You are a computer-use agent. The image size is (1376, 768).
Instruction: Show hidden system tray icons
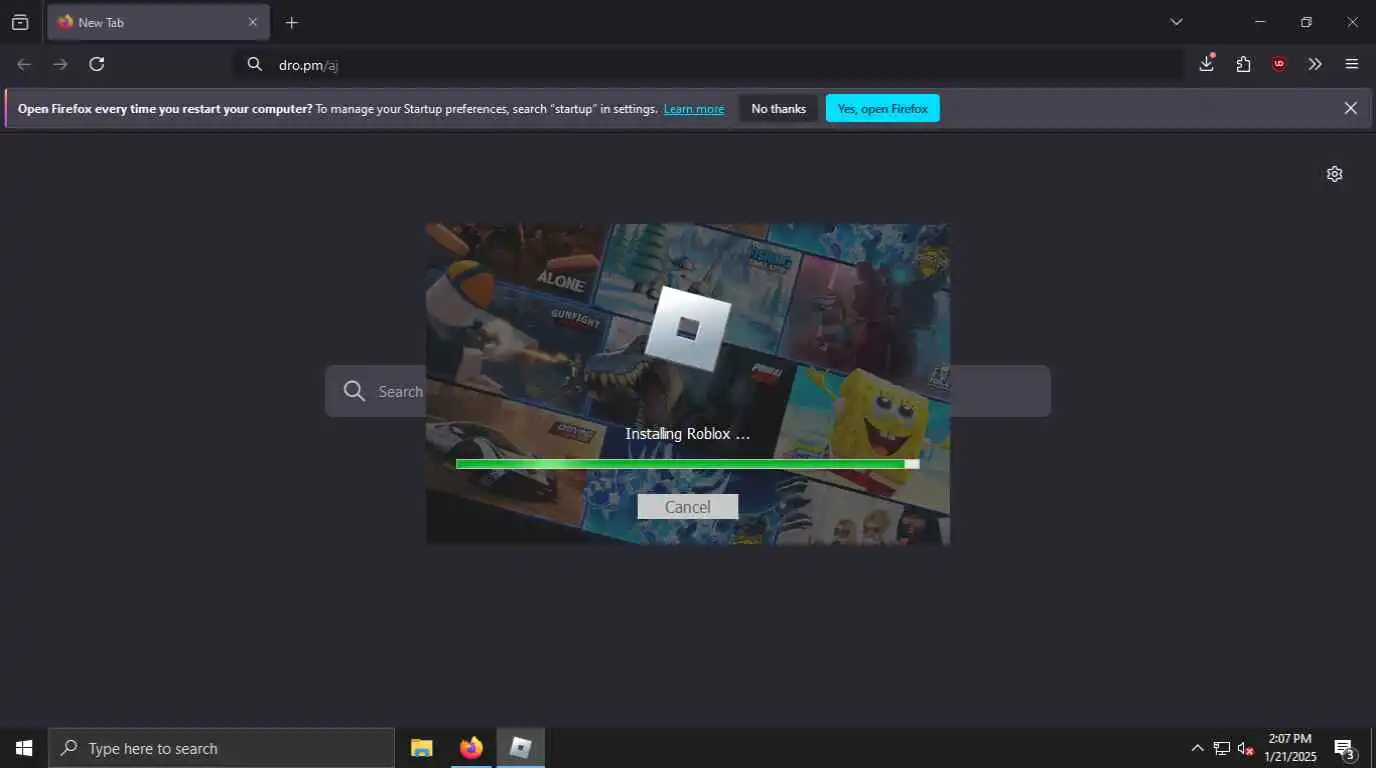click(1197, 748)
